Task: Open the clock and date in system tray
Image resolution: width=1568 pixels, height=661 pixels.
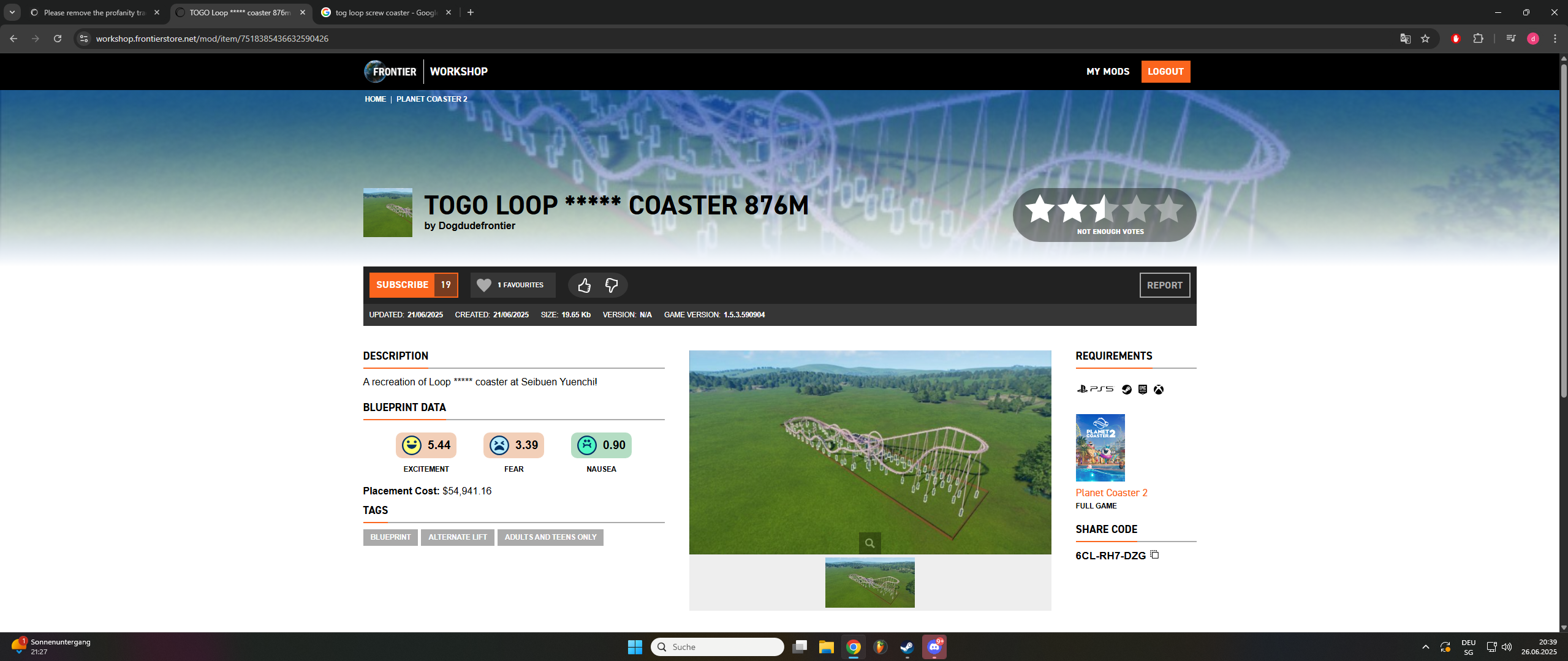Action: [1539, 647]
